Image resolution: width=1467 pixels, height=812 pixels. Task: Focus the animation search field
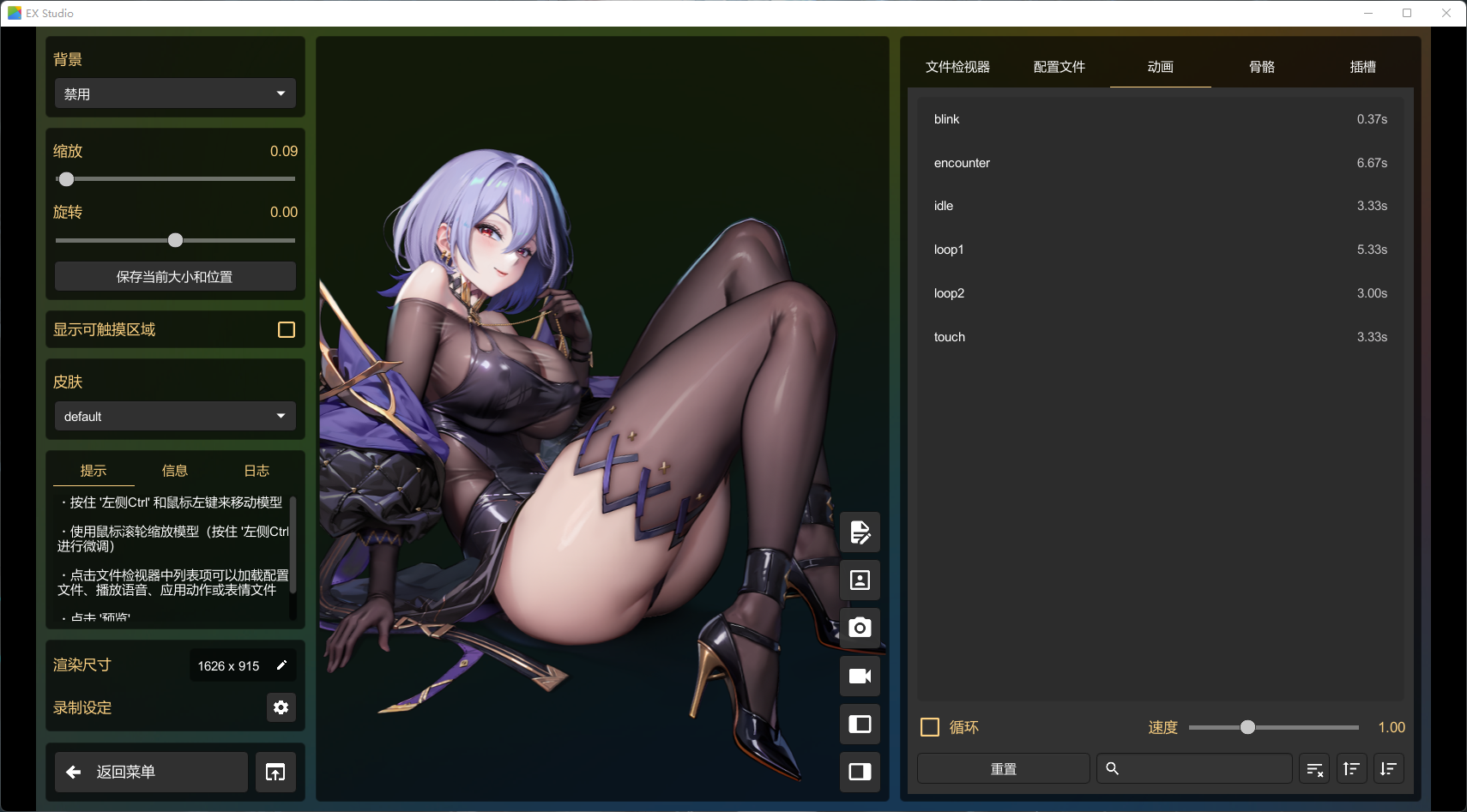tap(1194, 769)
